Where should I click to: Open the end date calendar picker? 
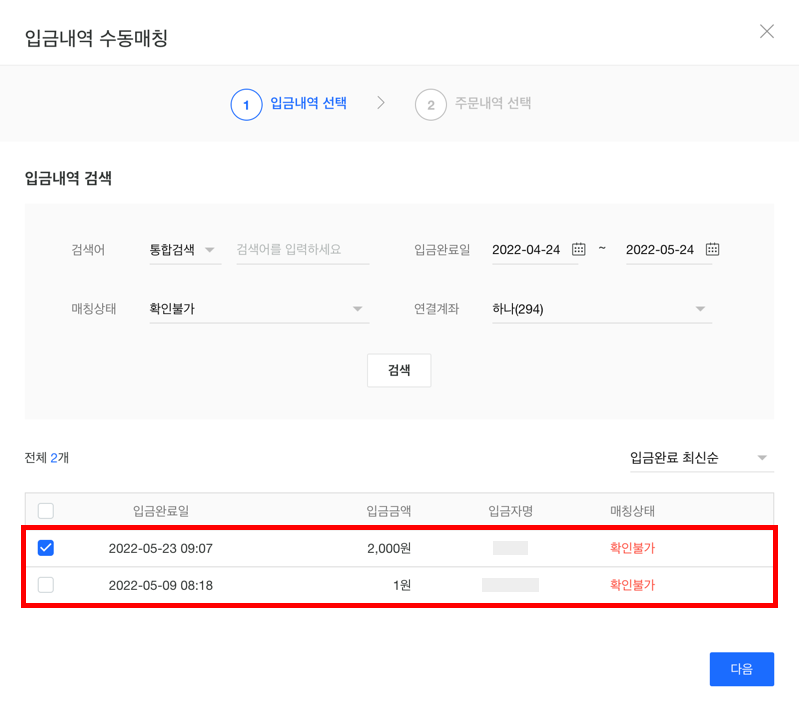(x=712, y=249)
